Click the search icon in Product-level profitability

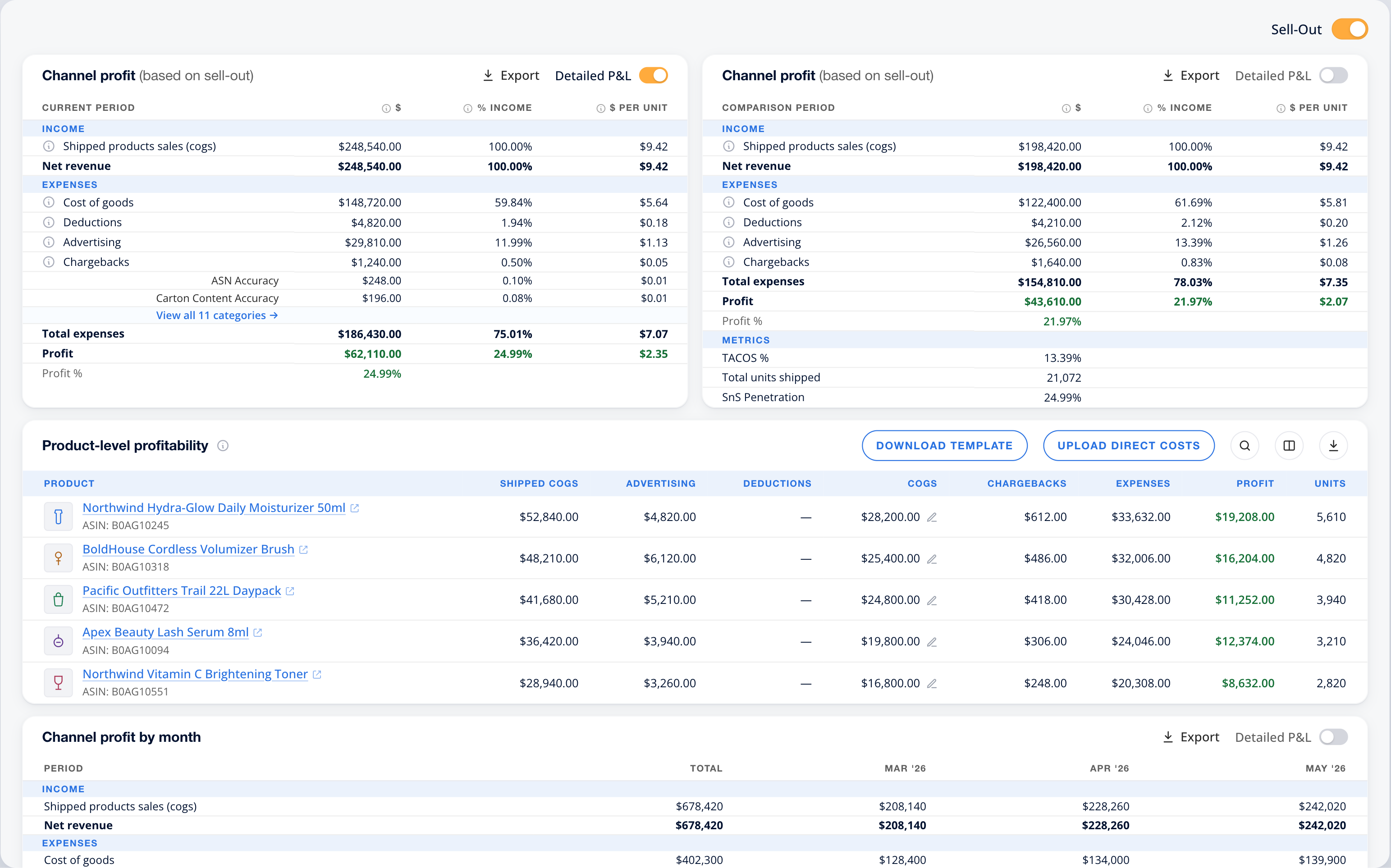pyautogui.click(x=1245, y=445)
